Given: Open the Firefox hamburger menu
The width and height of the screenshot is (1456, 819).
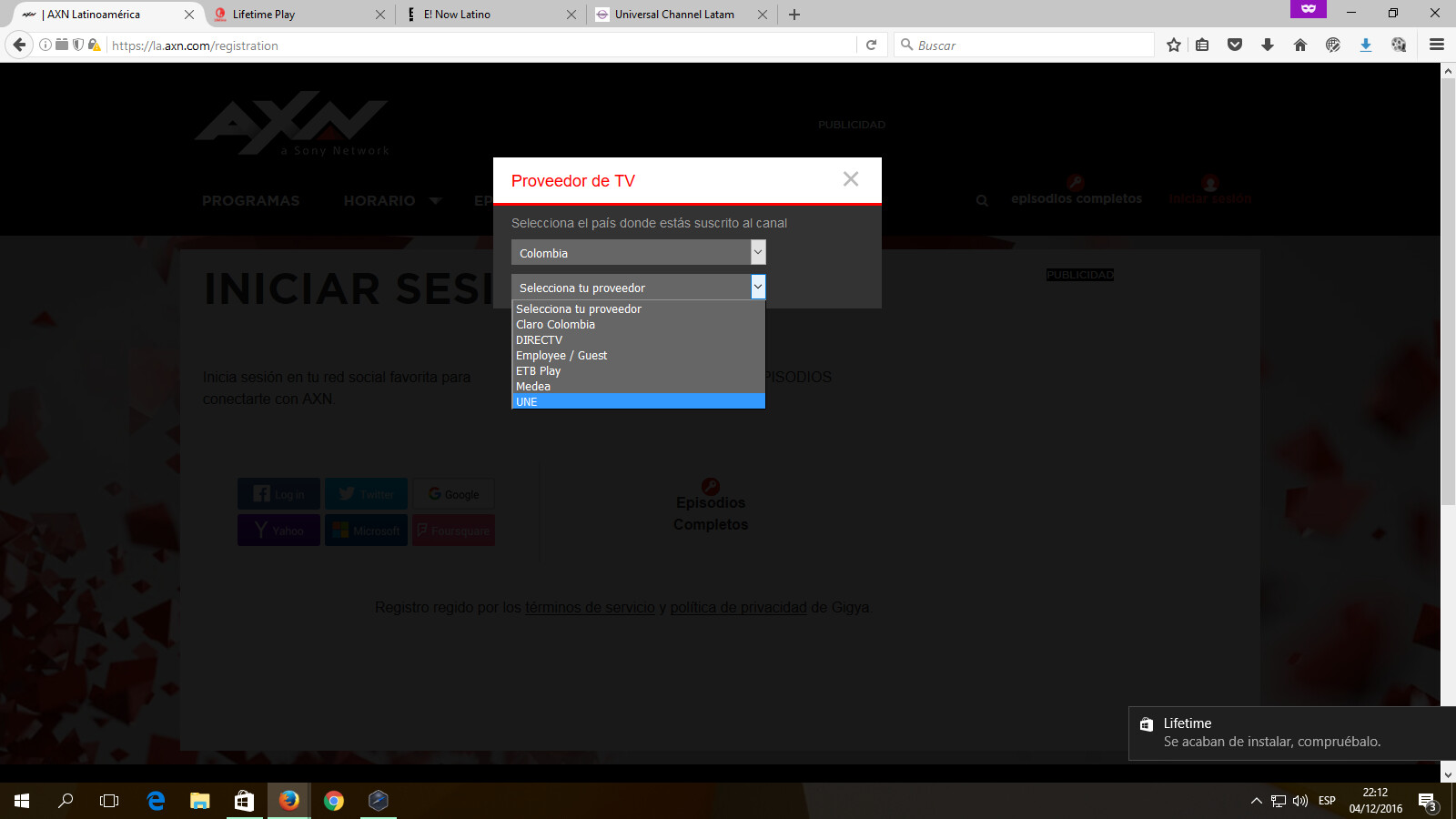Looking at the screenshot, I should point(1437,45).
